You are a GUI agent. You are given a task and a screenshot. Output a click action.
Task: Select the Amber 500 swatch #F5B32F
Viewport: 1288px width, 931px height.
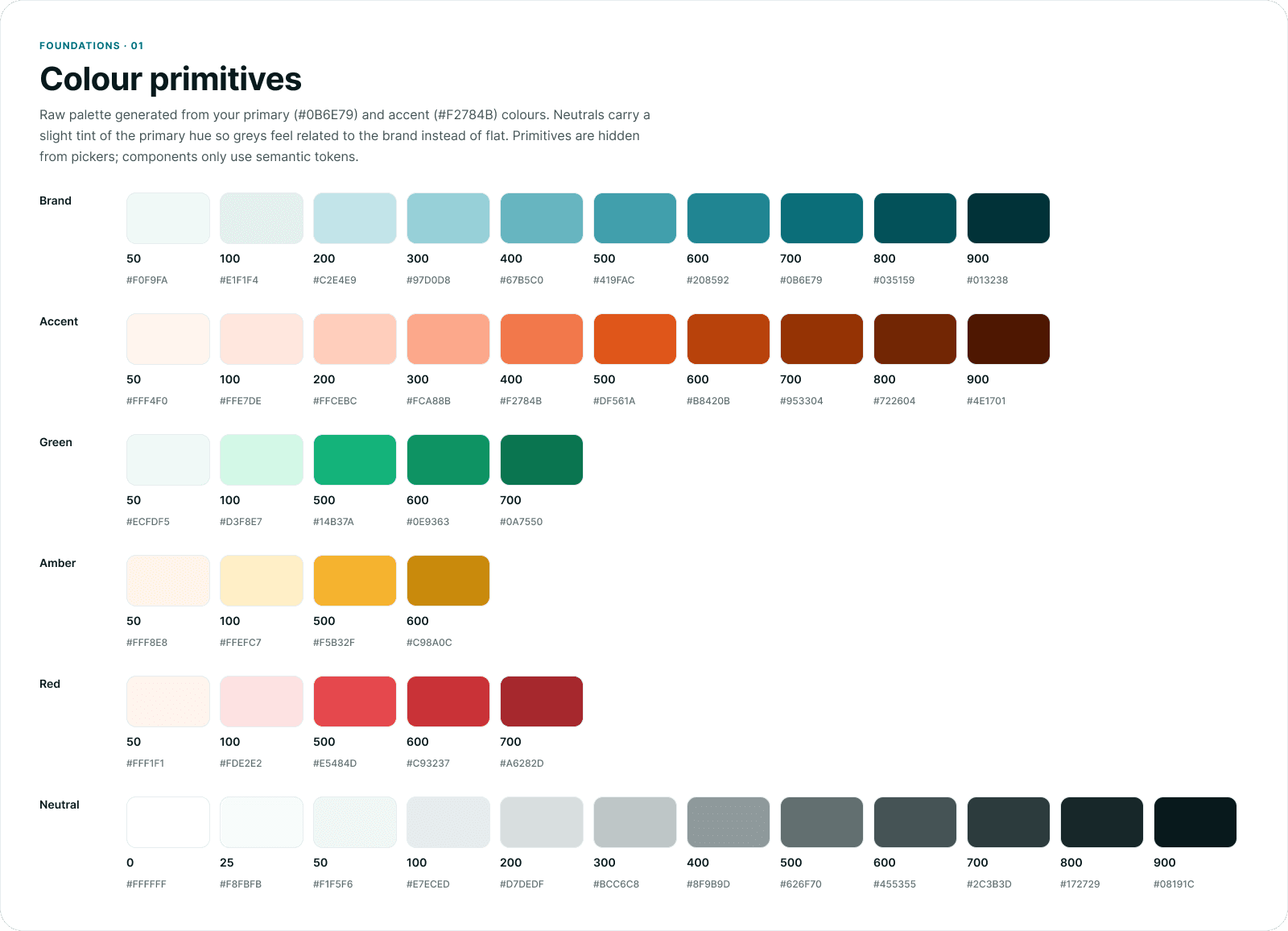[x=355, y=581]
